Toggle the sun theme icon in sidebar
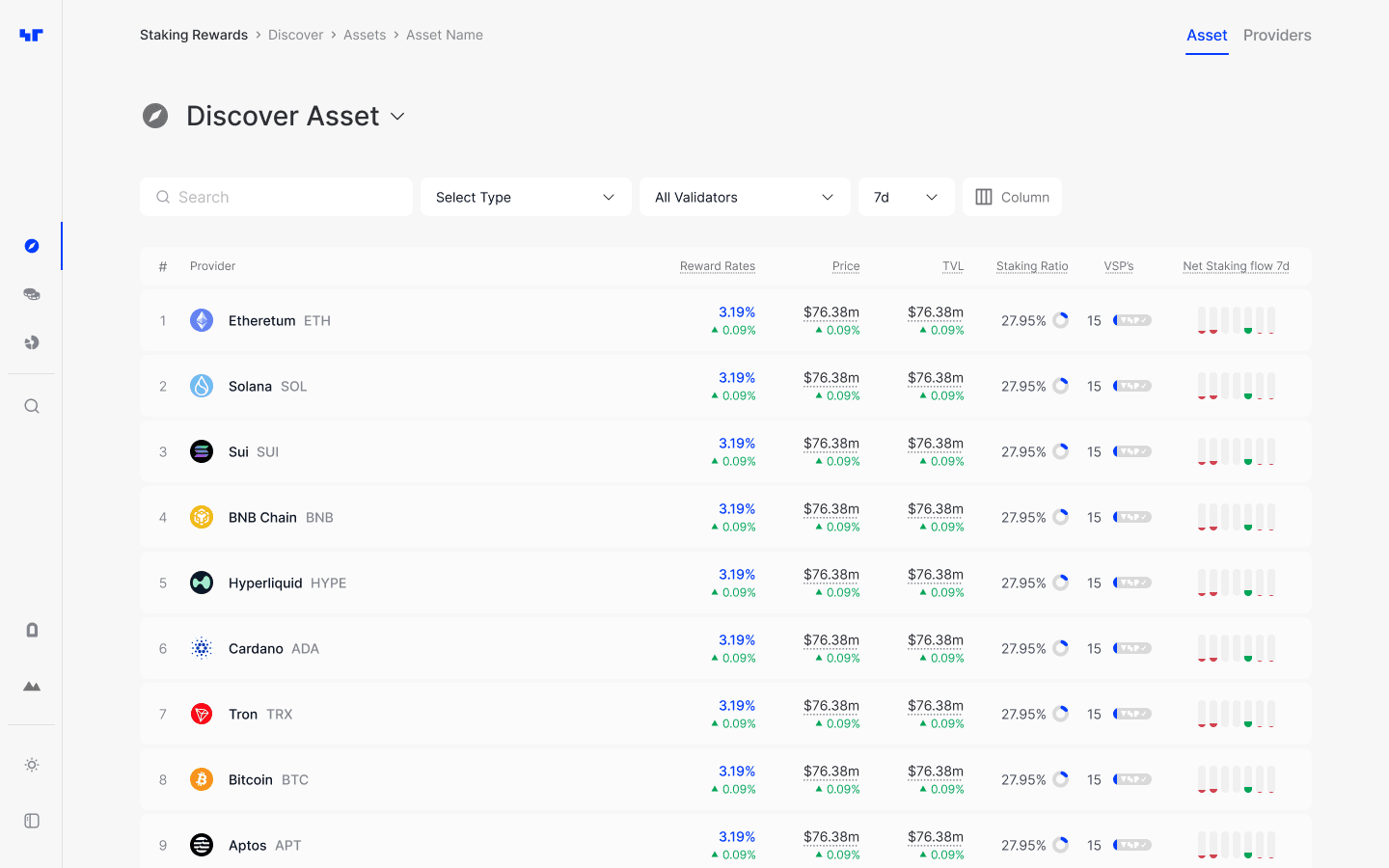 coord(32,765)
